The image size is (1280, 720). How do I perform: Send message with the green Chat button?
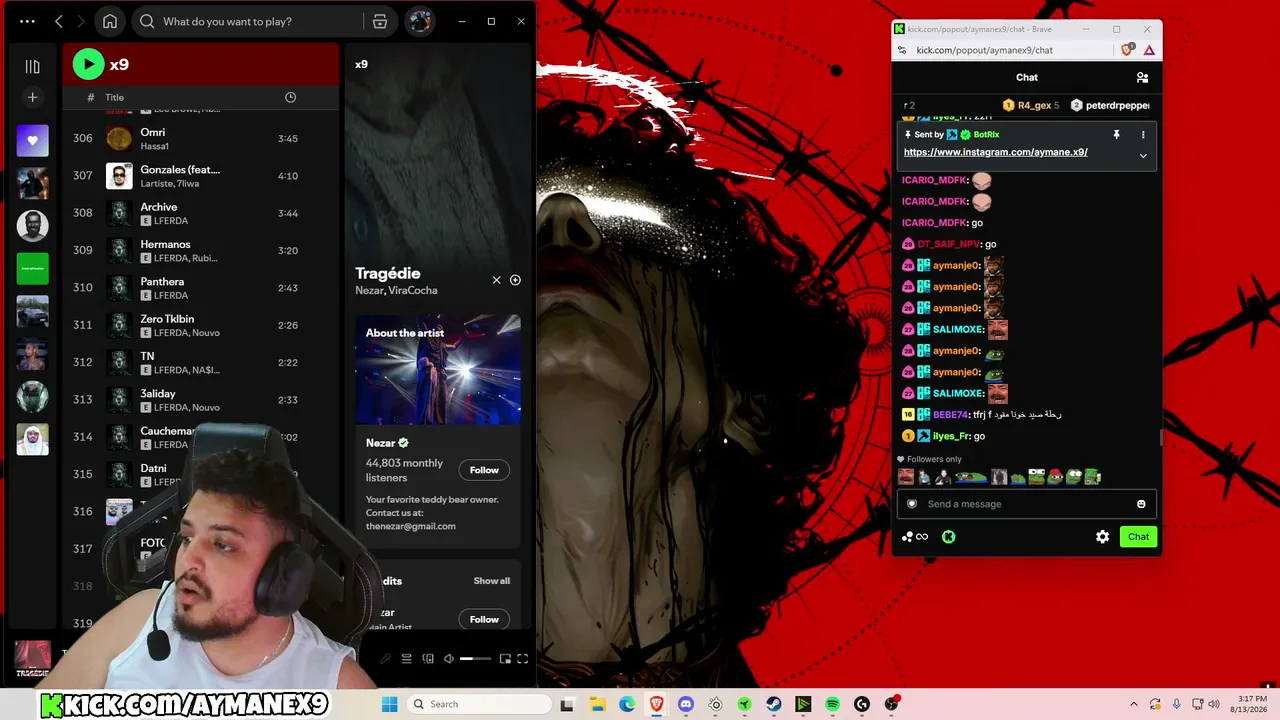point(1138,537)
